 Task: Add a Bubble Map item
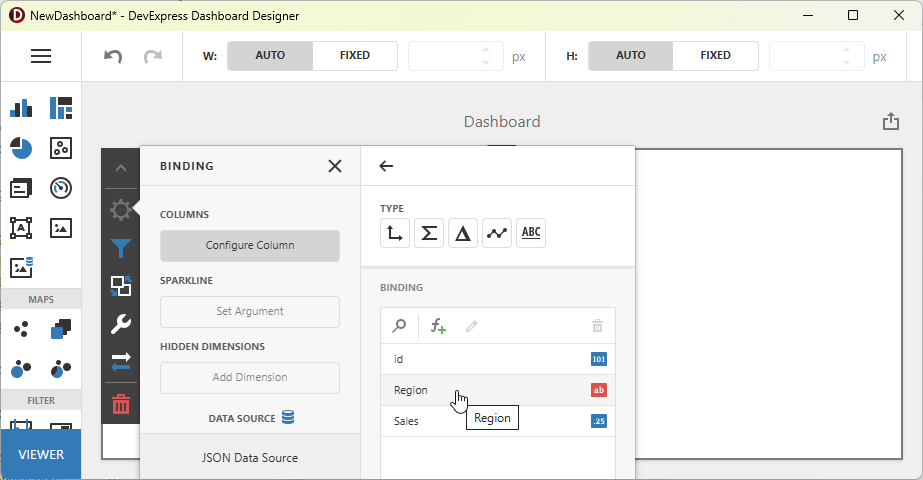(21, 369)
